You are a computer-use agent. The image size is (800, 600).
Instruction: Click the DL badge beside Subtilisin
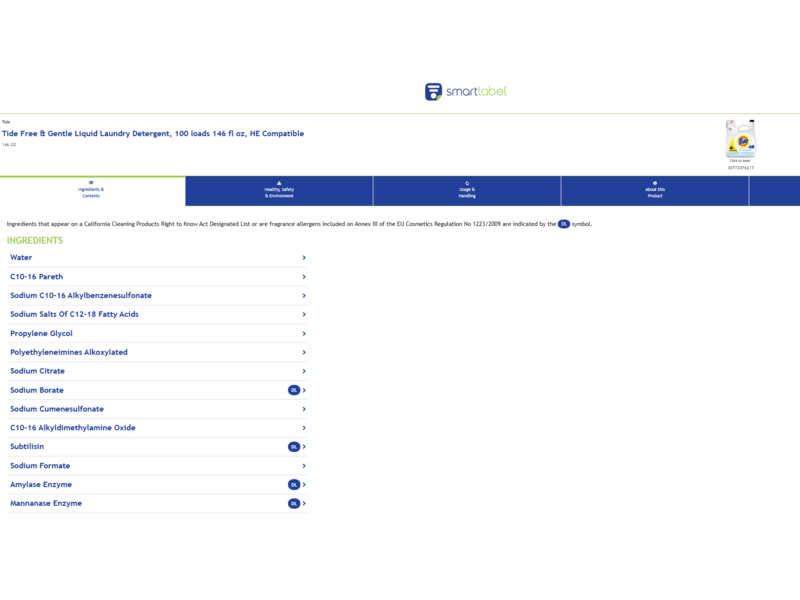[294, 447]
